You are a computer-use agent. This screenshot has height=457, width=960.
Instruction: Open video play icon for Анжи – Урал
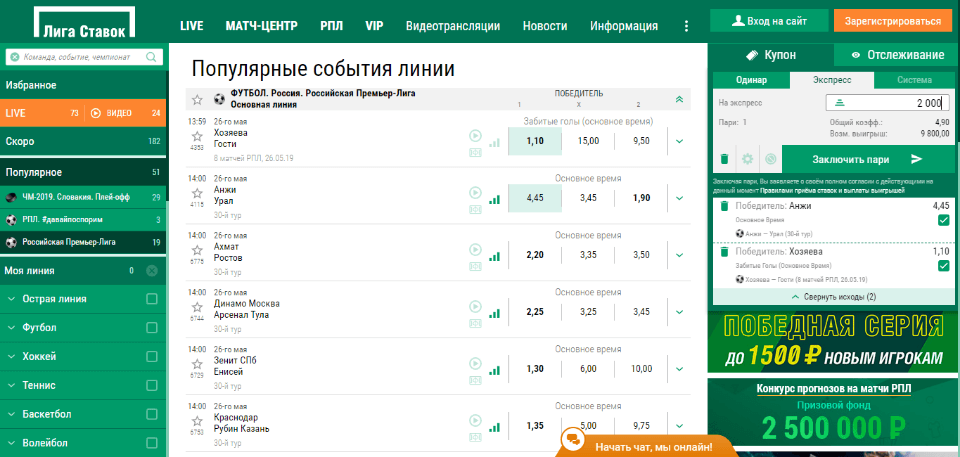[475, 192]
